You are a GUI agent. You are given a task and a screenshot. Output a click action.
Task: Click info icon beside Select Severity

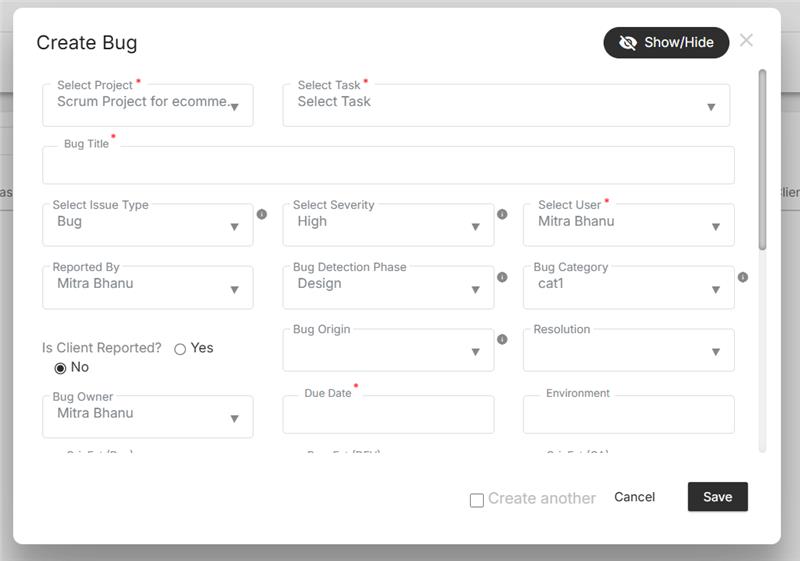502,214
